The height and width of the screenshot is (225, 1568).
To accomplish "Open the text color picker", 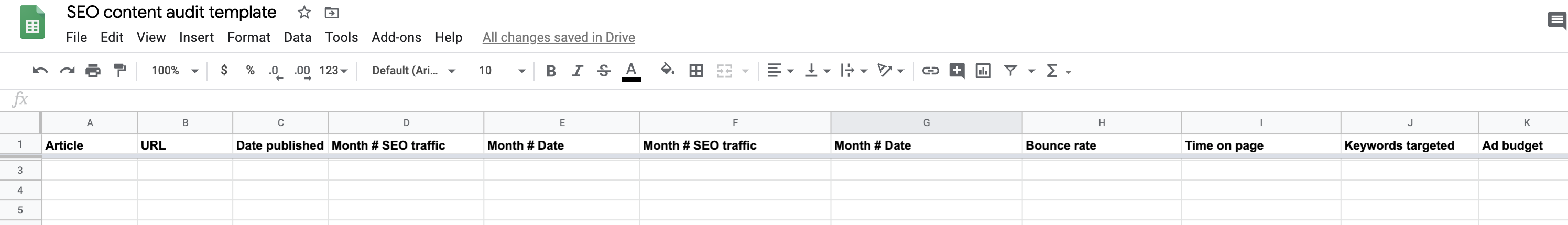I will [x=631, y=71].
